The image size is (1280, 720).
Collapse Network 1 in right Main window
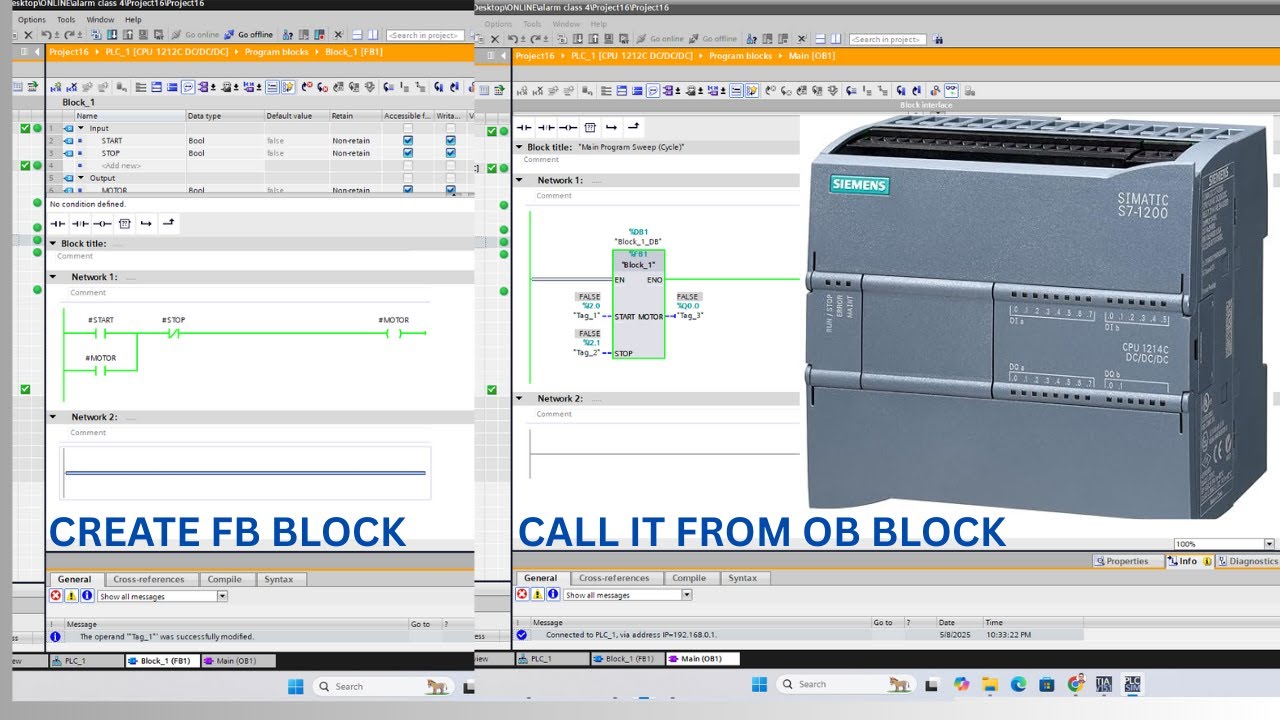pyautogui.click(x=520, y=181)
